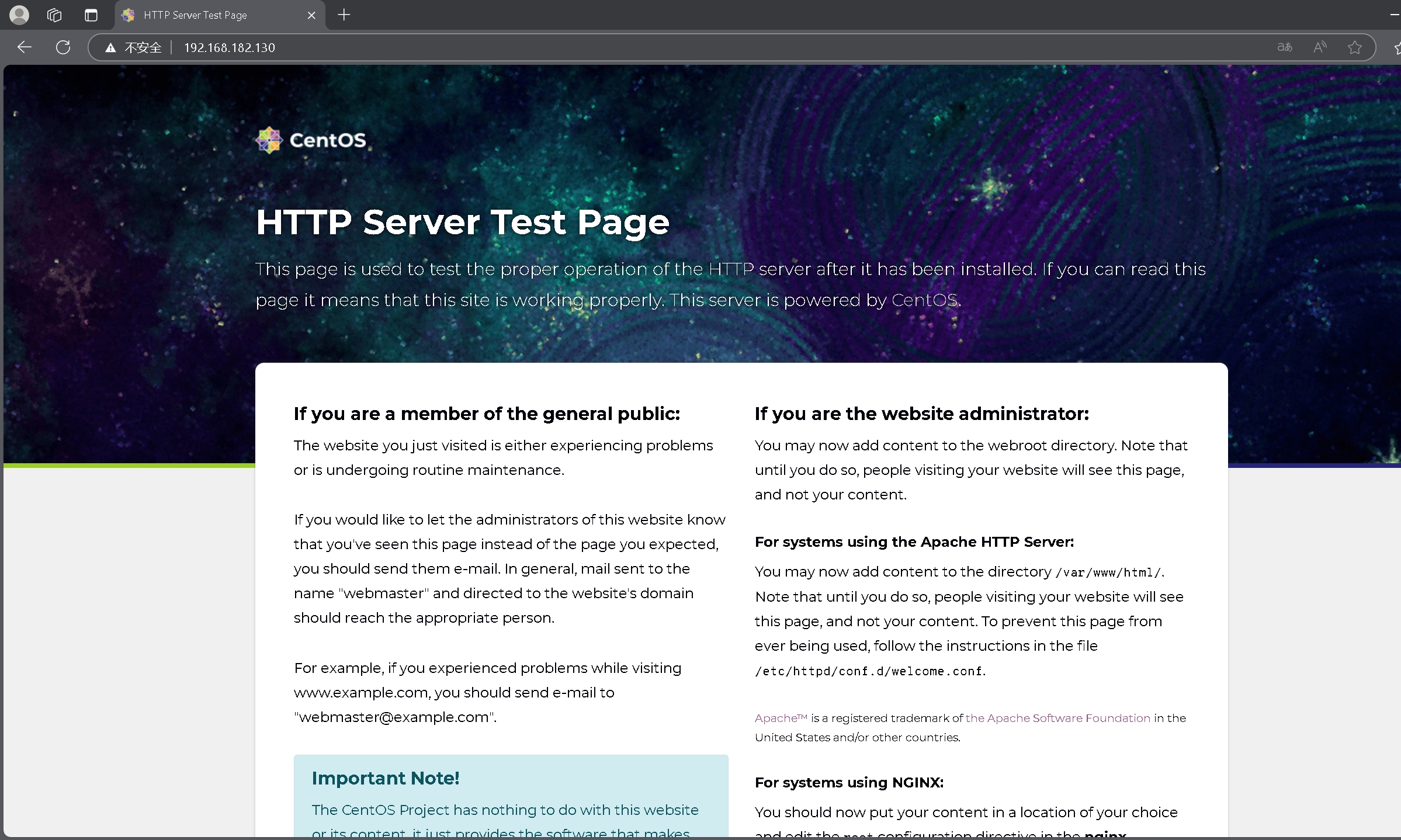Click 'For systems using NGINX:' heading
The width and height of the screenshot is (1401, 840).
pyautogui.click(x=849, y=783)
